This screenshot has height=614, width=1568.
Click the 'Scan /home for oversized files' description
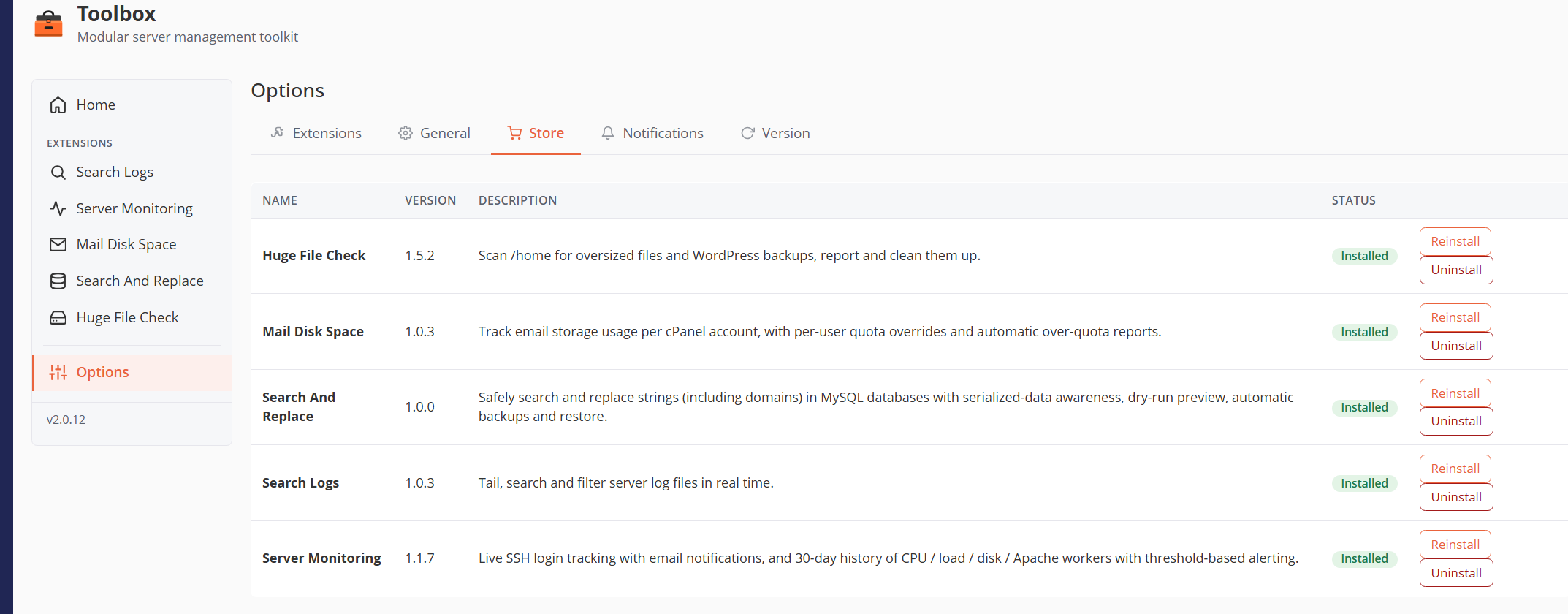point(729,256)
